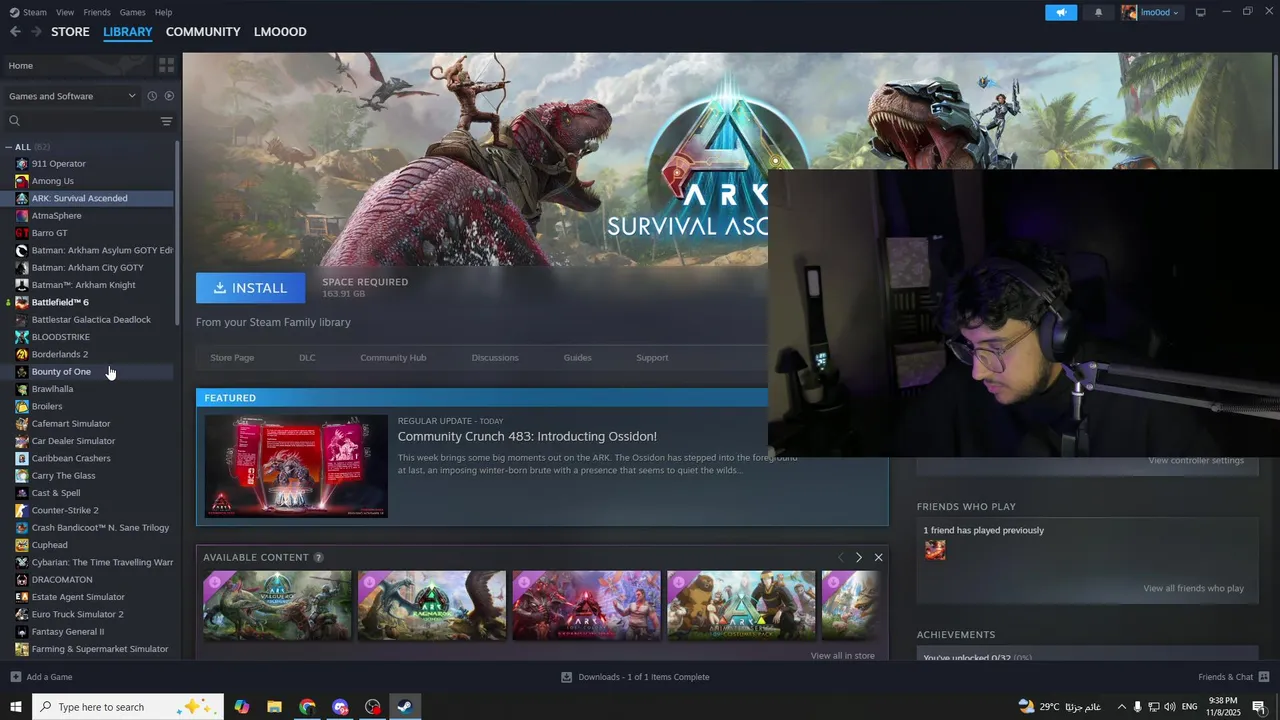Viewport: 1280px width, 720px height.
Task: Select the Barro GT game icon
Action: (x=22, y=233)
